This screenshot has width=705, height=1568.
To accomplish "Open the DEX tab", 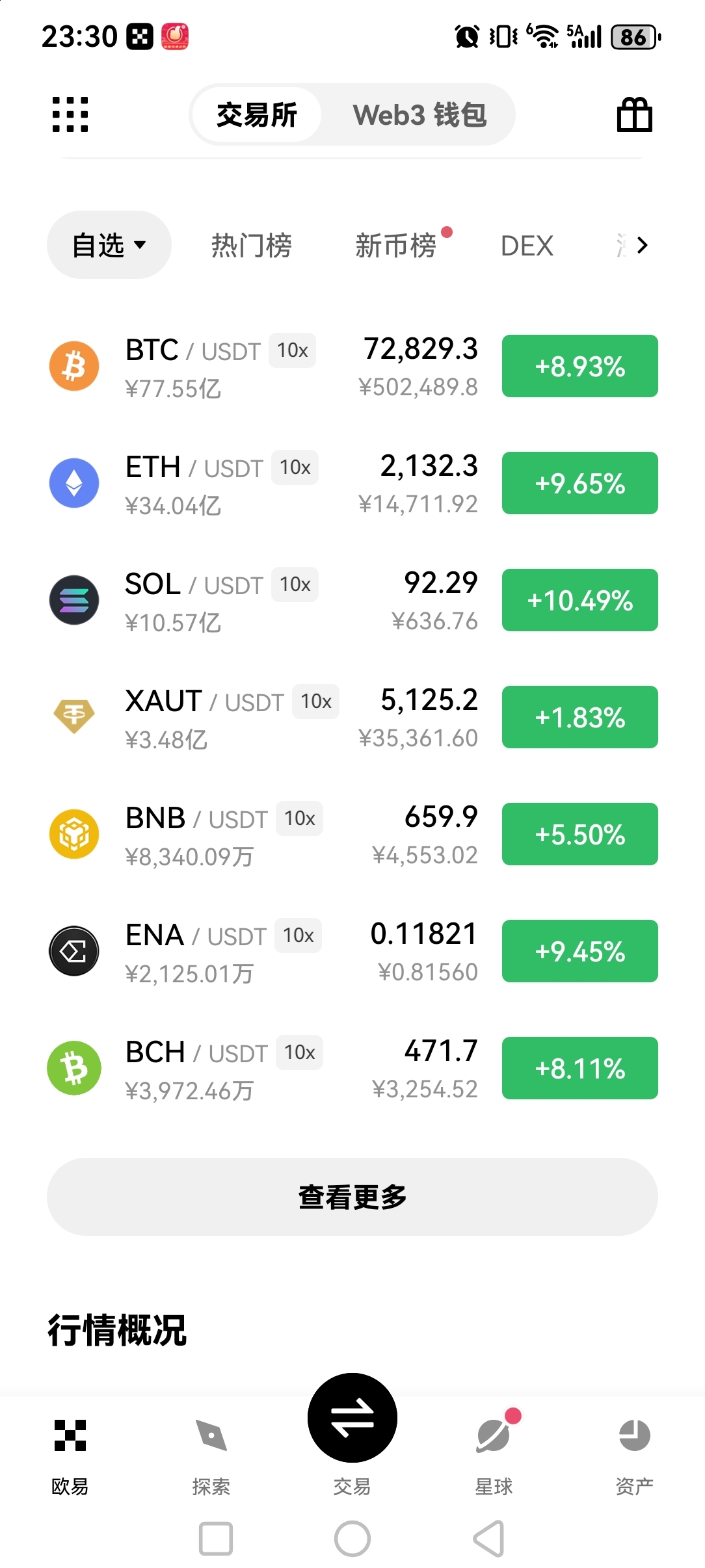I will point(527,246).
